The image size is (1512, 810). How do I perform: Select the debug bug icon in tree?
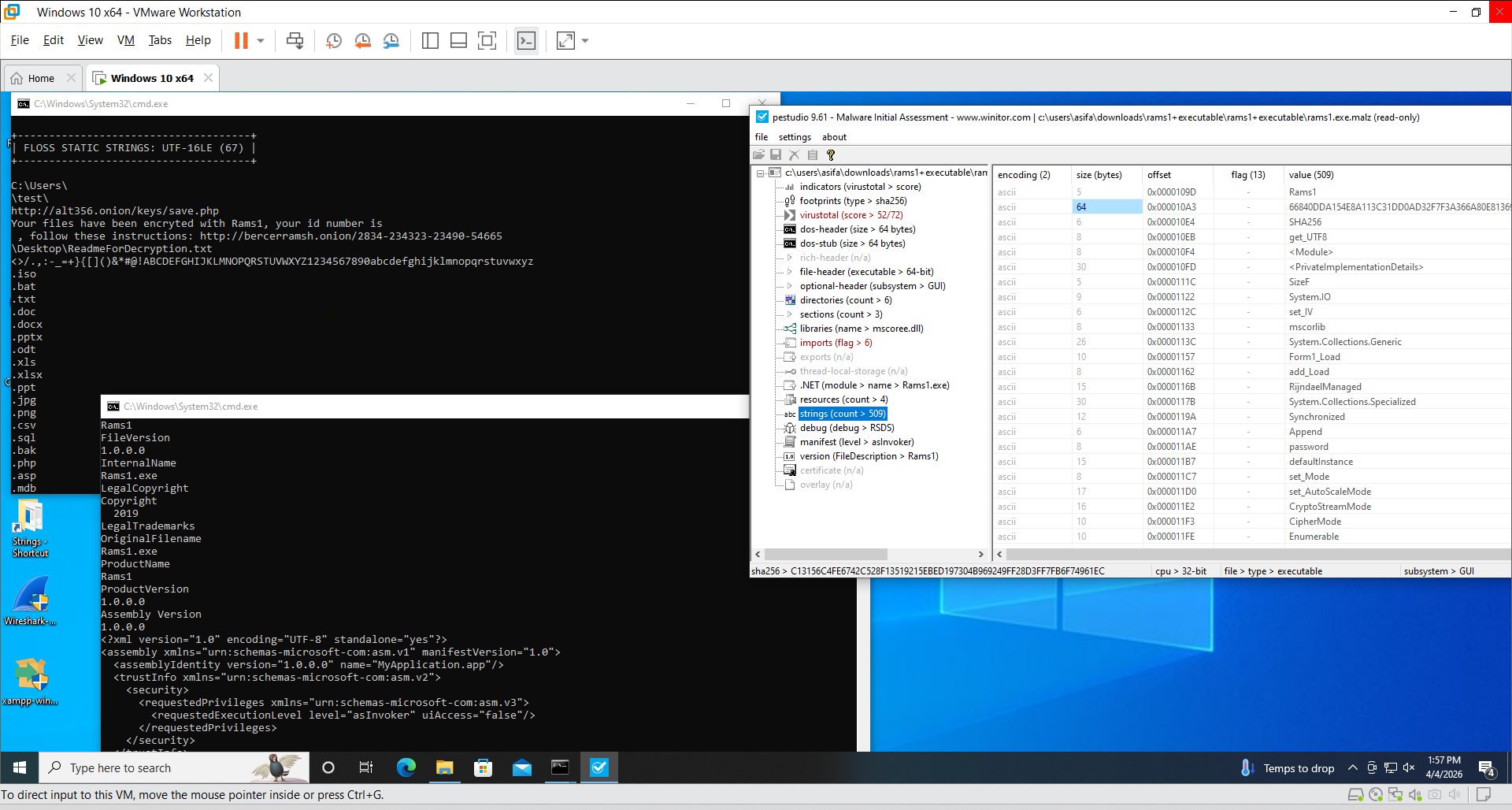[790, 428]
